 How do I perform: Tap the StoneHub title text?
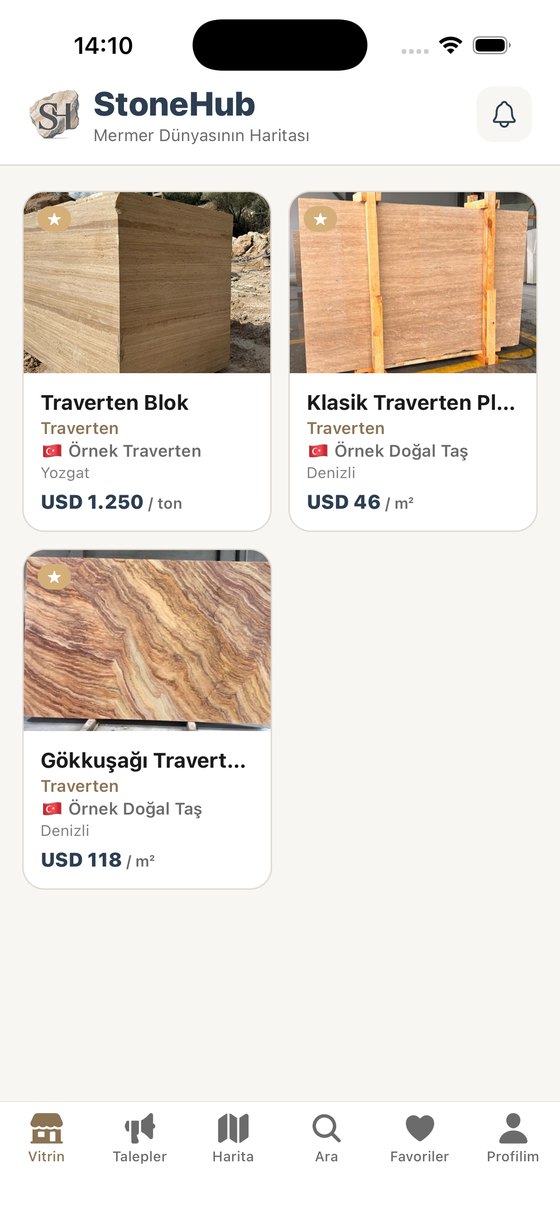tap(174, 104)
